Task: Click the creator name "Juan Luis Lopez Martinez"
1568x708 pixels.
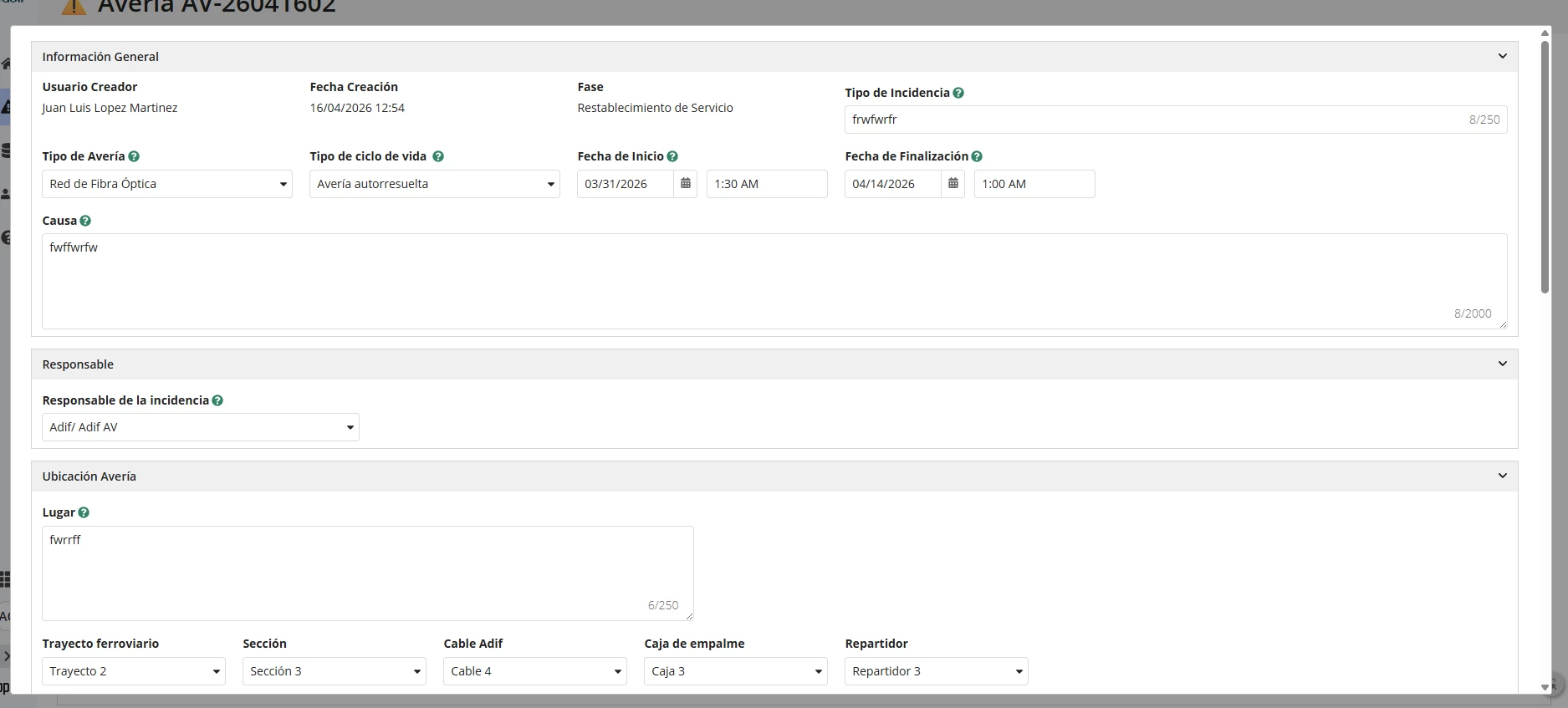Action: pos(110,108)
